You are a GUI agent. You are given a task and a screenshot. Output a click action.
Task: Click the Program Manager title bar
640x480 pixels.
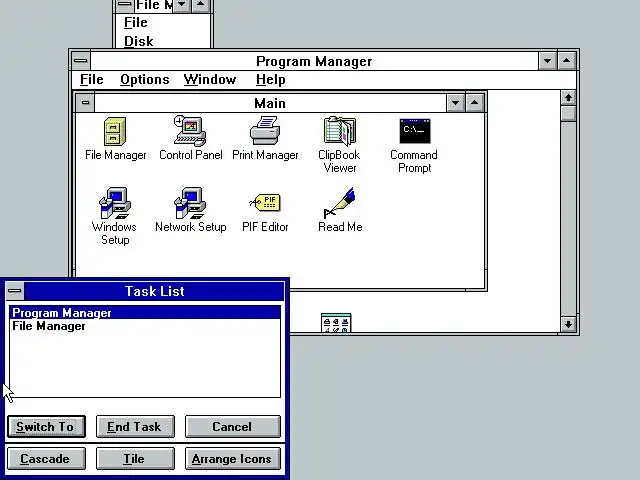click(x=314, y=61)
